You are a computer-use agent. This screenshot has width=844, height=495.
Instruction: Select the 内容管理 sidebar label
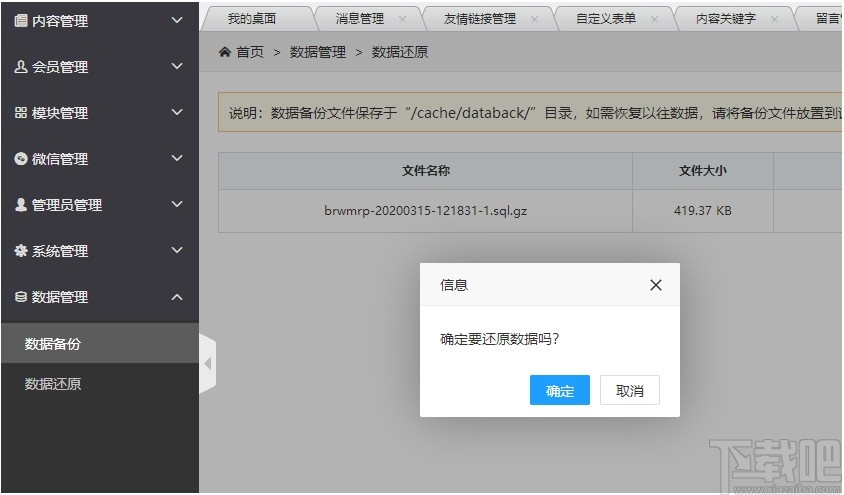60,21
